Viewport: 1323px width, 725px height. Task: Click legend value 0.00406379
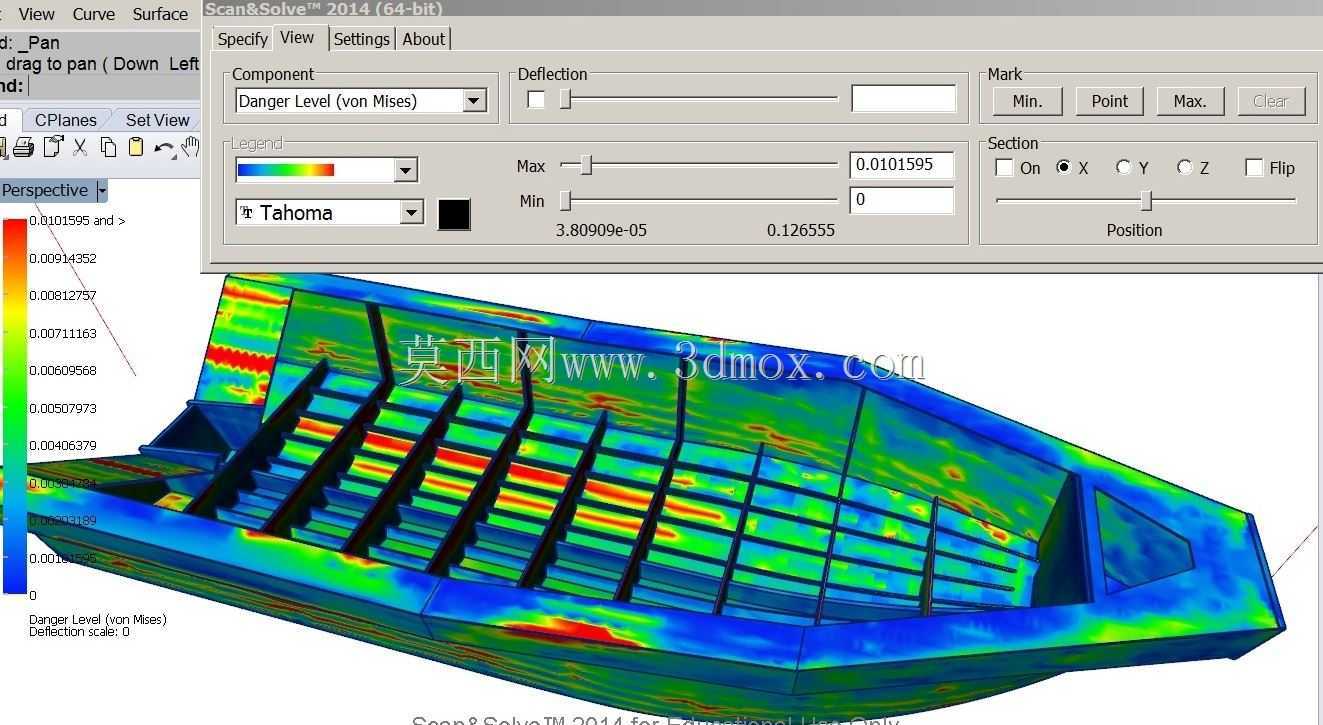tap(63, 445)
